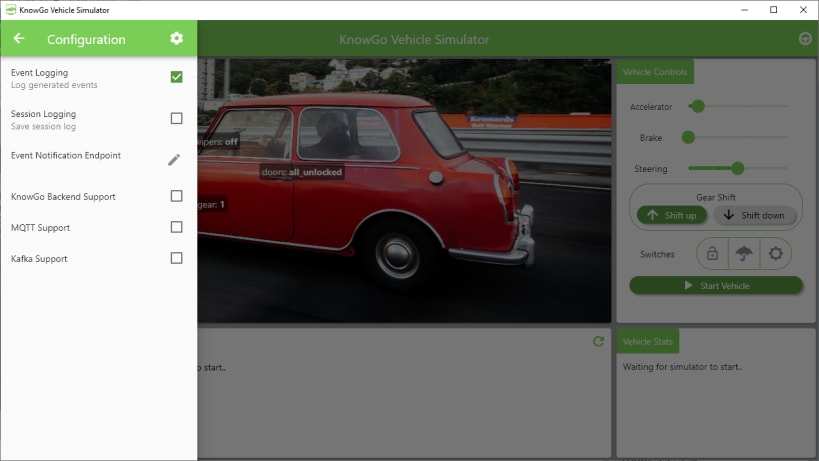Click the Shift down button

coord(755,215)
